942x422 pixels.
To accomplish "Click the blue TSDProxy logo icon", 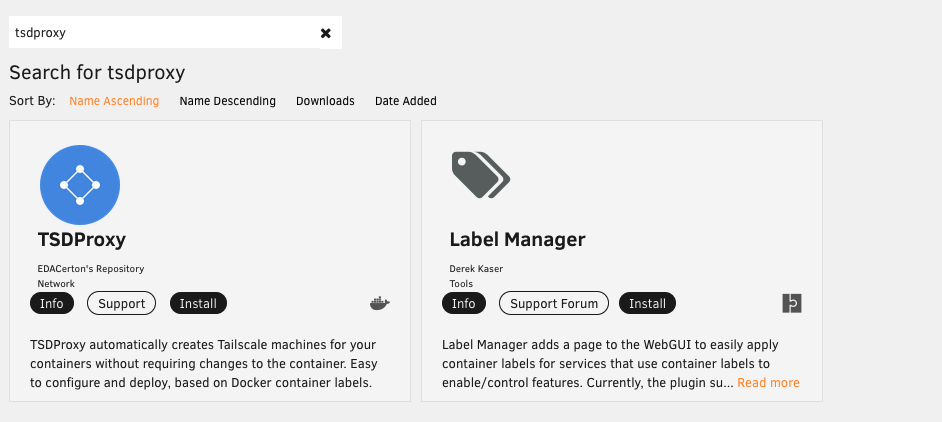I will [x=80, y=185].
